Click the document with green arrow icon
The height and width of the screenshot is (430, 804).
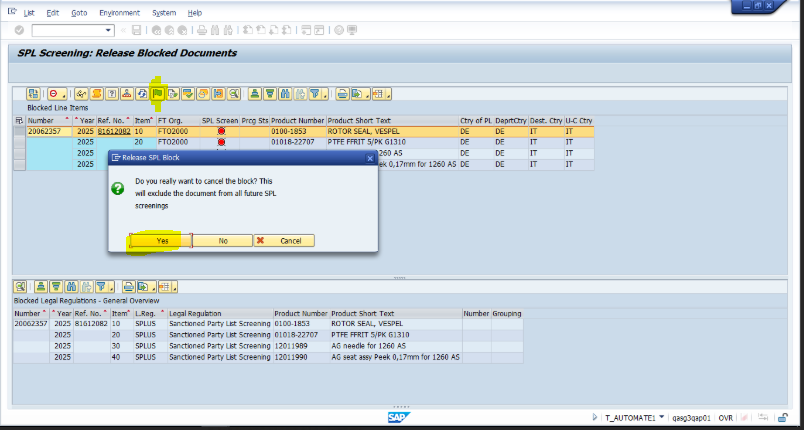173,94
